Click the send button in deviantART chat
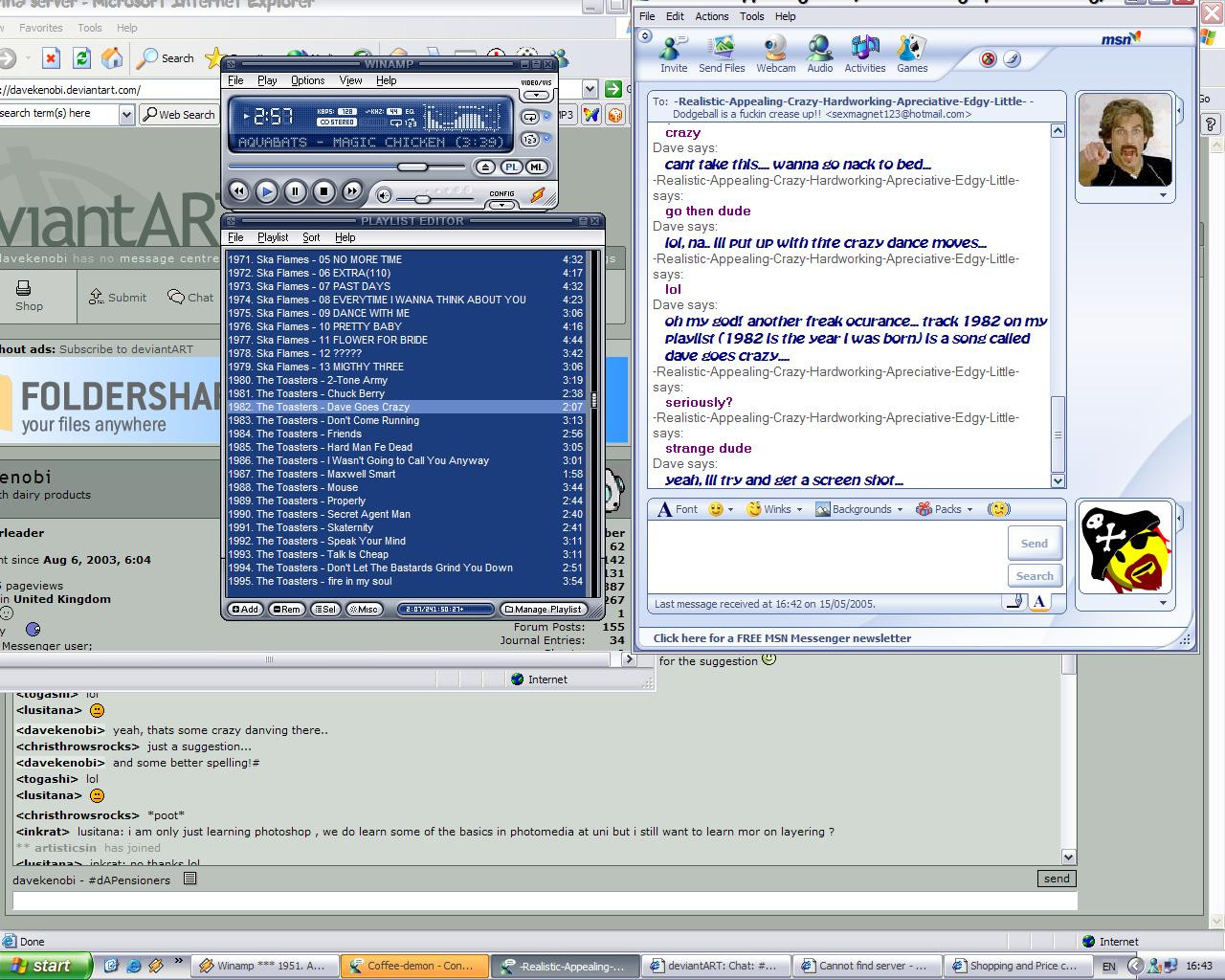 (x=1057, y=879)
